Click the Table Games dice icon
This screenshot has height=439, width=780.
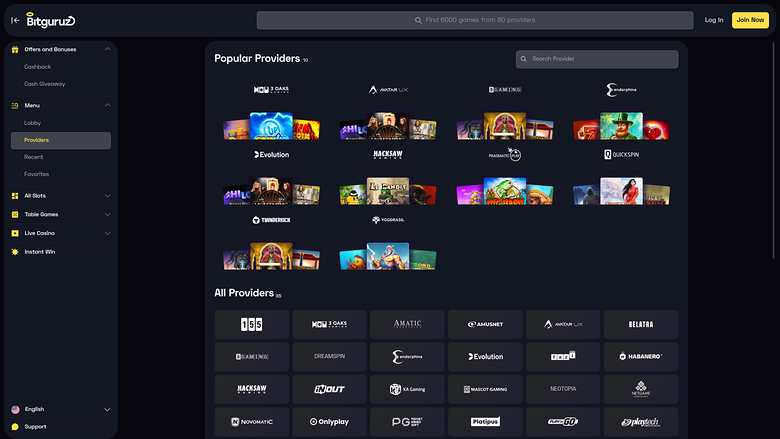click(x=15, y=214)
